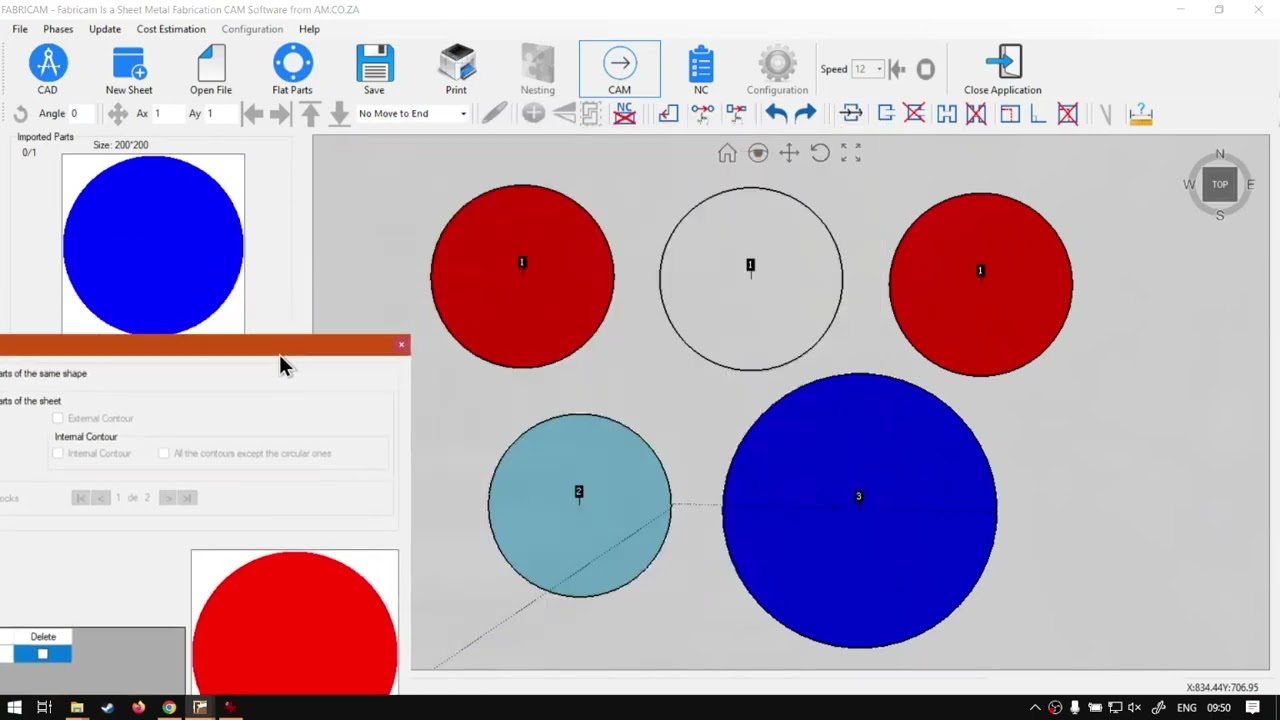
Task: Open the Windows Start menu
Action: click(14, 708)
